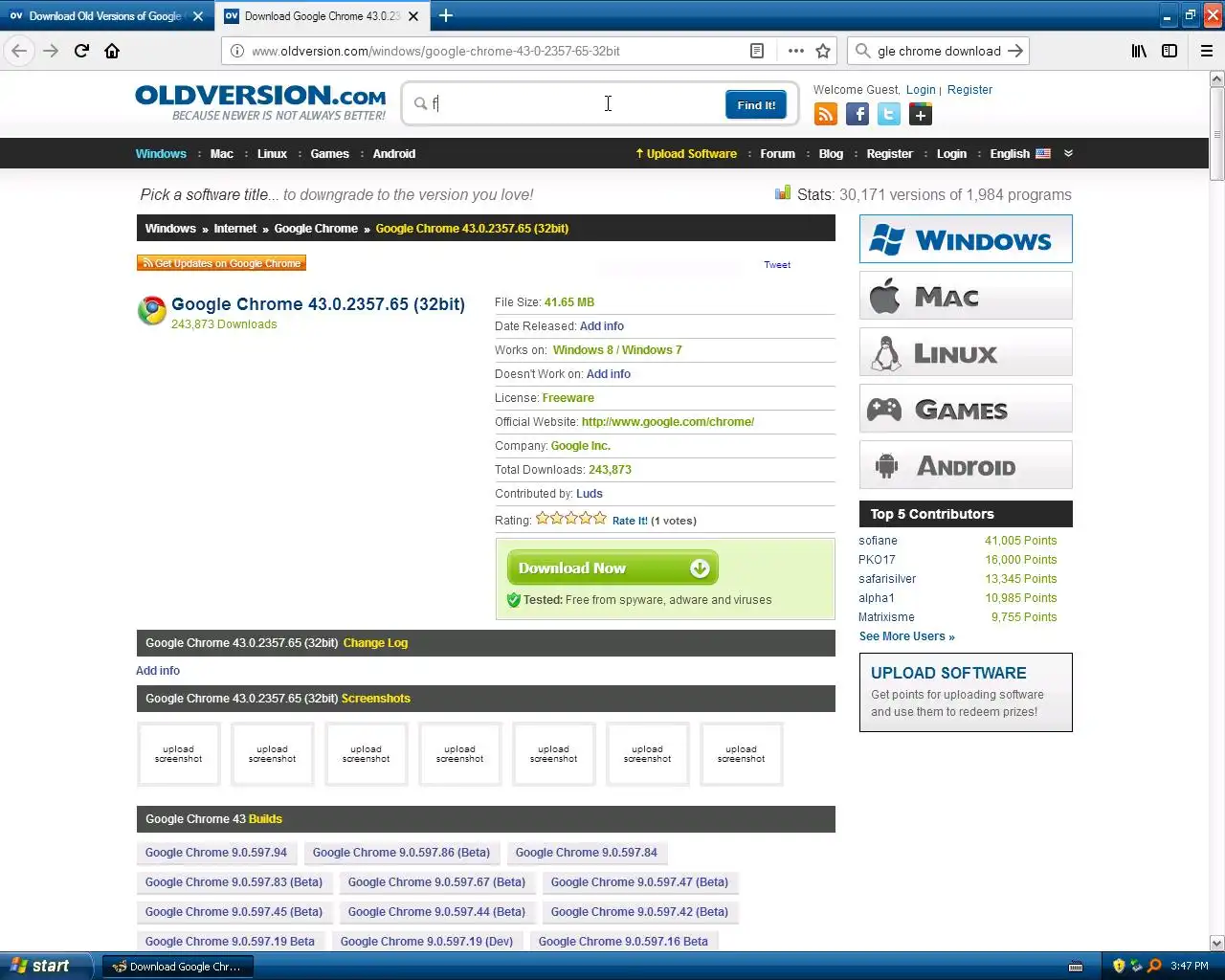The height and width of the screenshot is (980, 1225).
Task: Open the Download Google Chrome taskbar item
Action: pos(178,967)
